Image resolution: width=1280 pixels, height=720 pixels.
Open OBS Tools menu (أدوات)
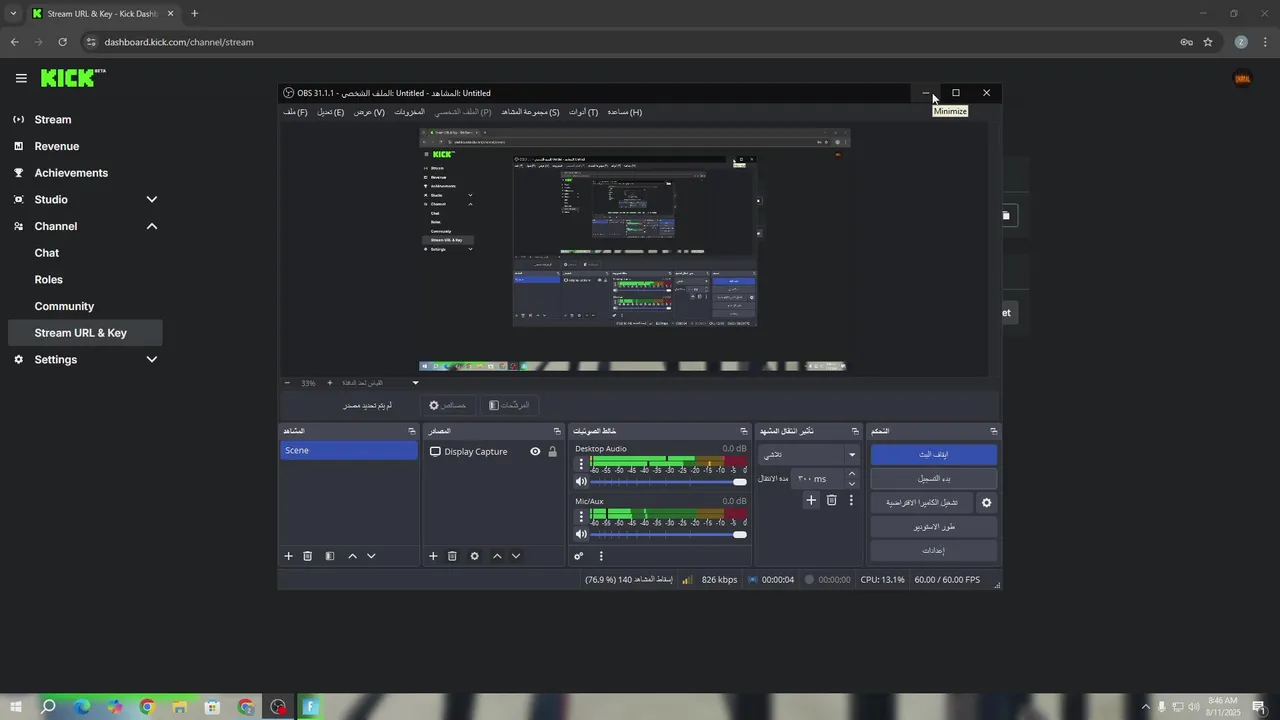[584, 112]
